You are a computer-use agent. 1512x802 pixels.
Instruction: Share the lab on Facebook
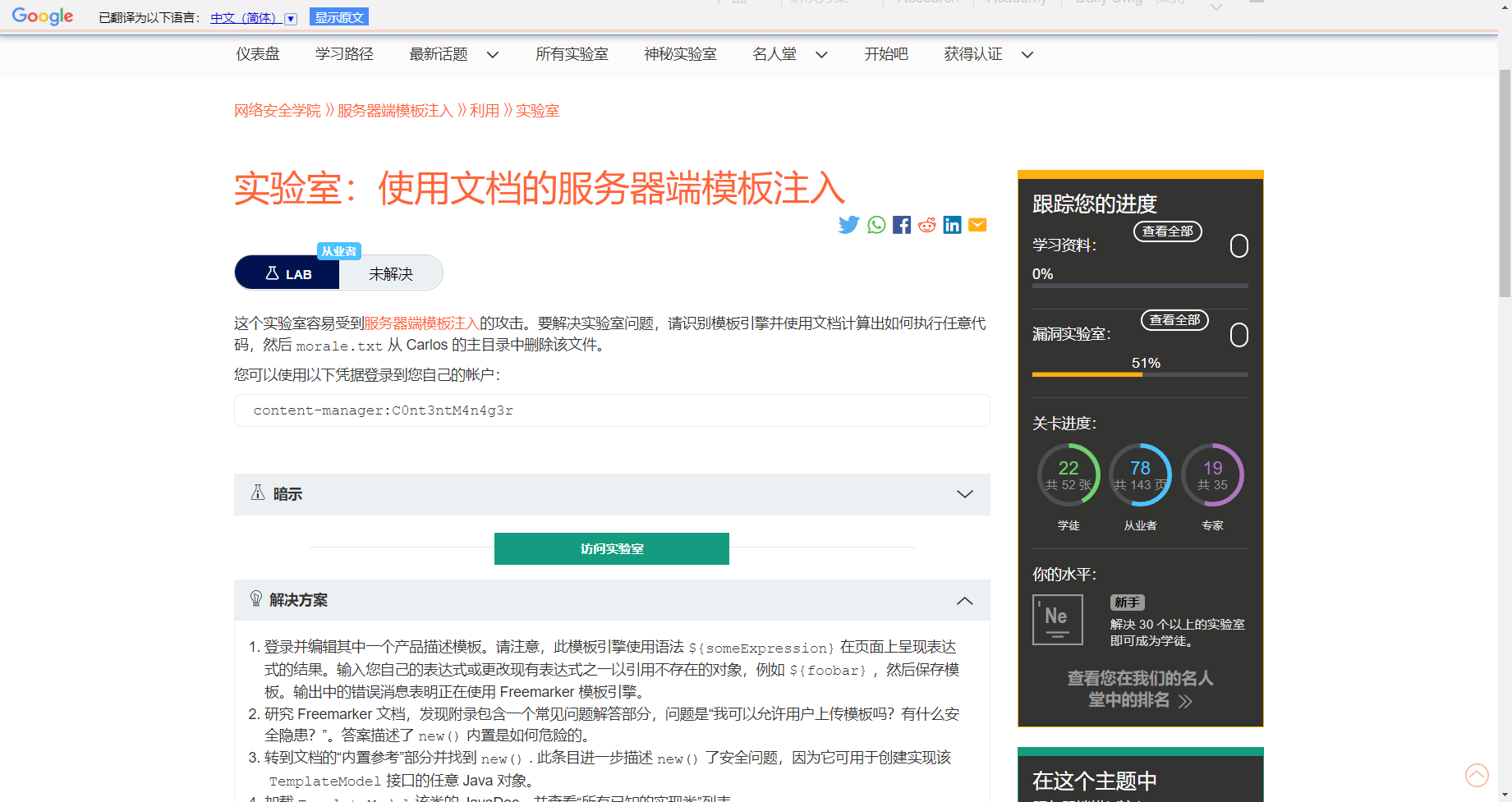902,225
